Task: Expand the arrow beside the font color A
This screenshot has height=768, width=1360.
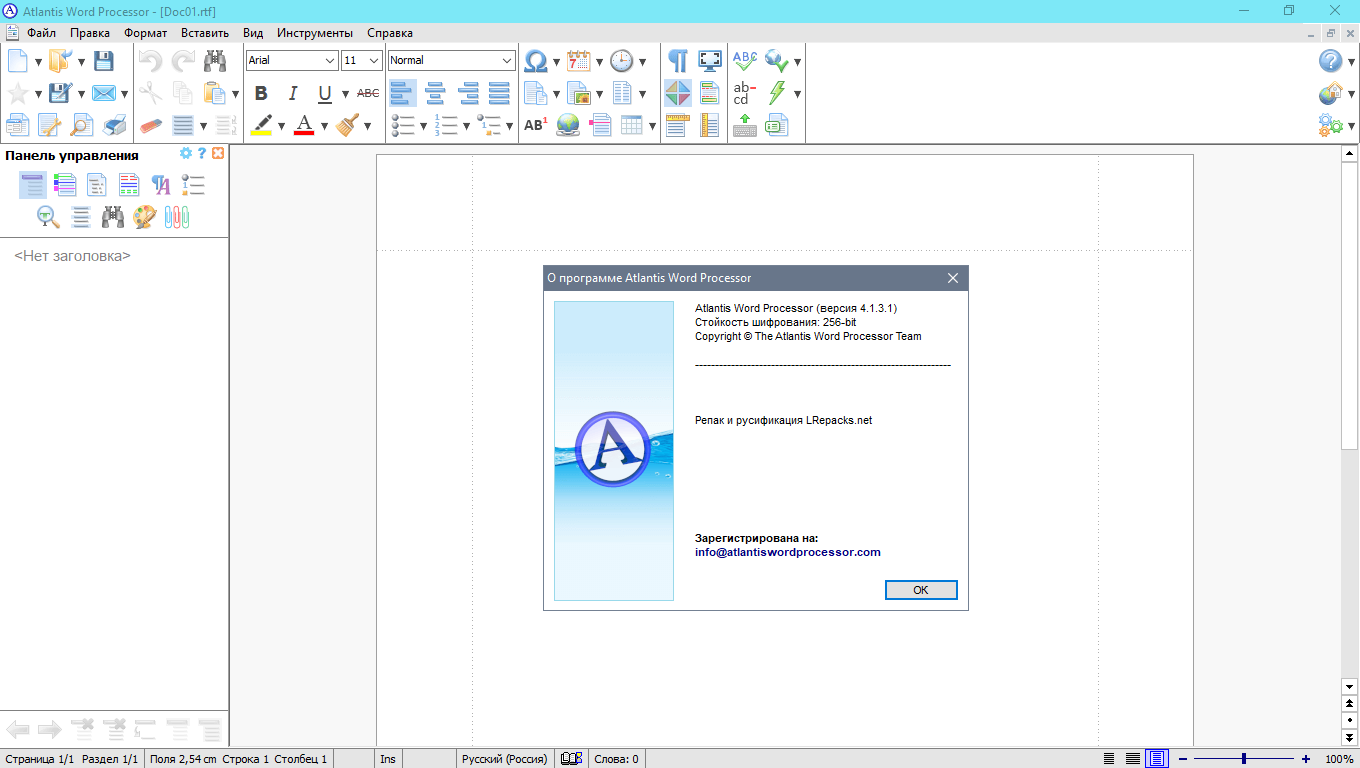Action: point(325,127)
